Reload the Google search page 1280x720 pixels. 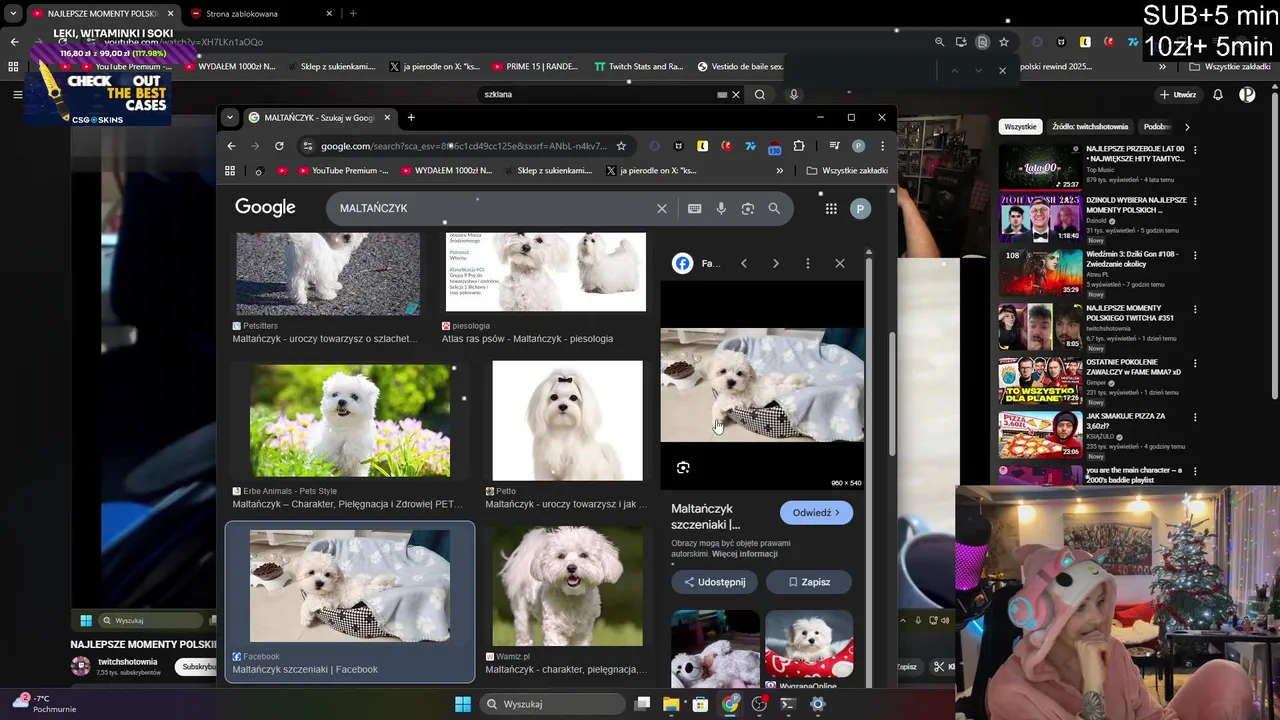click(279, 146)
